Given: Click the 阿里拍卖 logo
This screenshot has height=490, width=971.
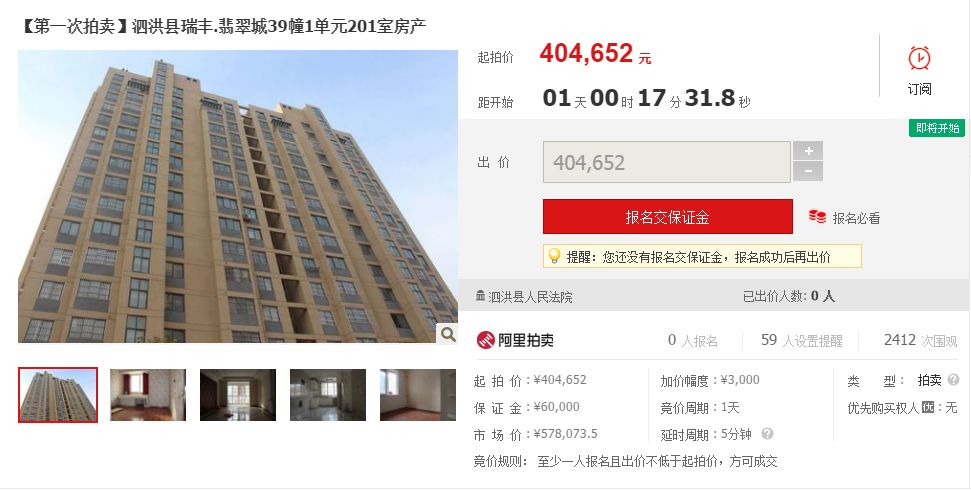Looking at the screenshot, I should pos(515,340).
